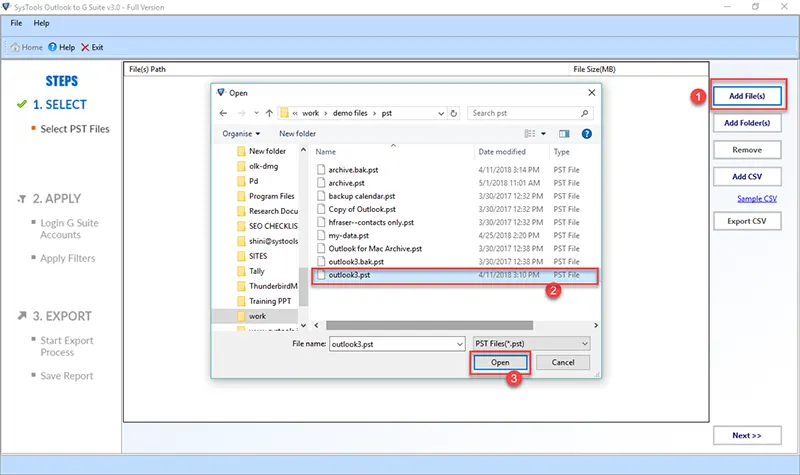Screen dimensions: 800x475
Task: Click the folder tree scroll-up arrow
Action: click(x=304, y=150)
